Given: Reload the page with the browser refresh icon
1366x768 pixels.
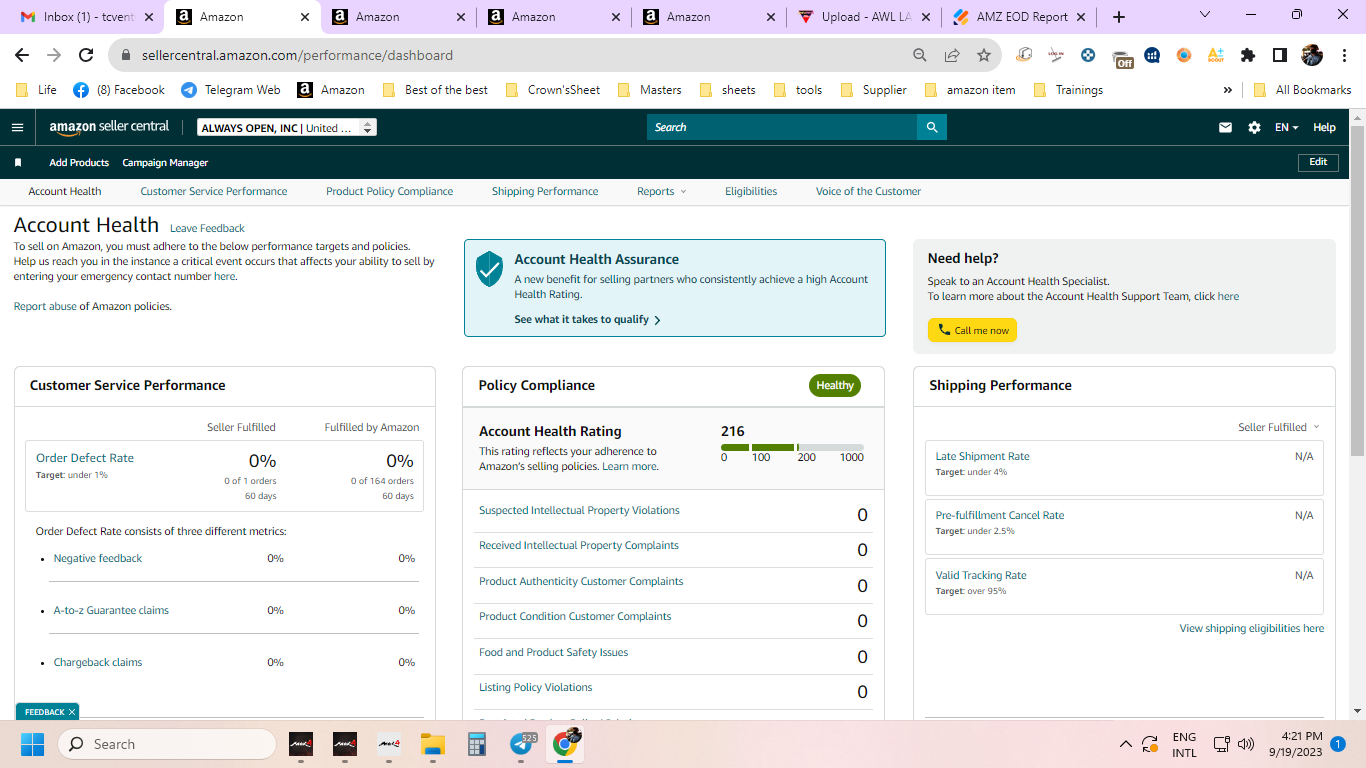Looking at the screenshot, I should click(x=86, y=55).
